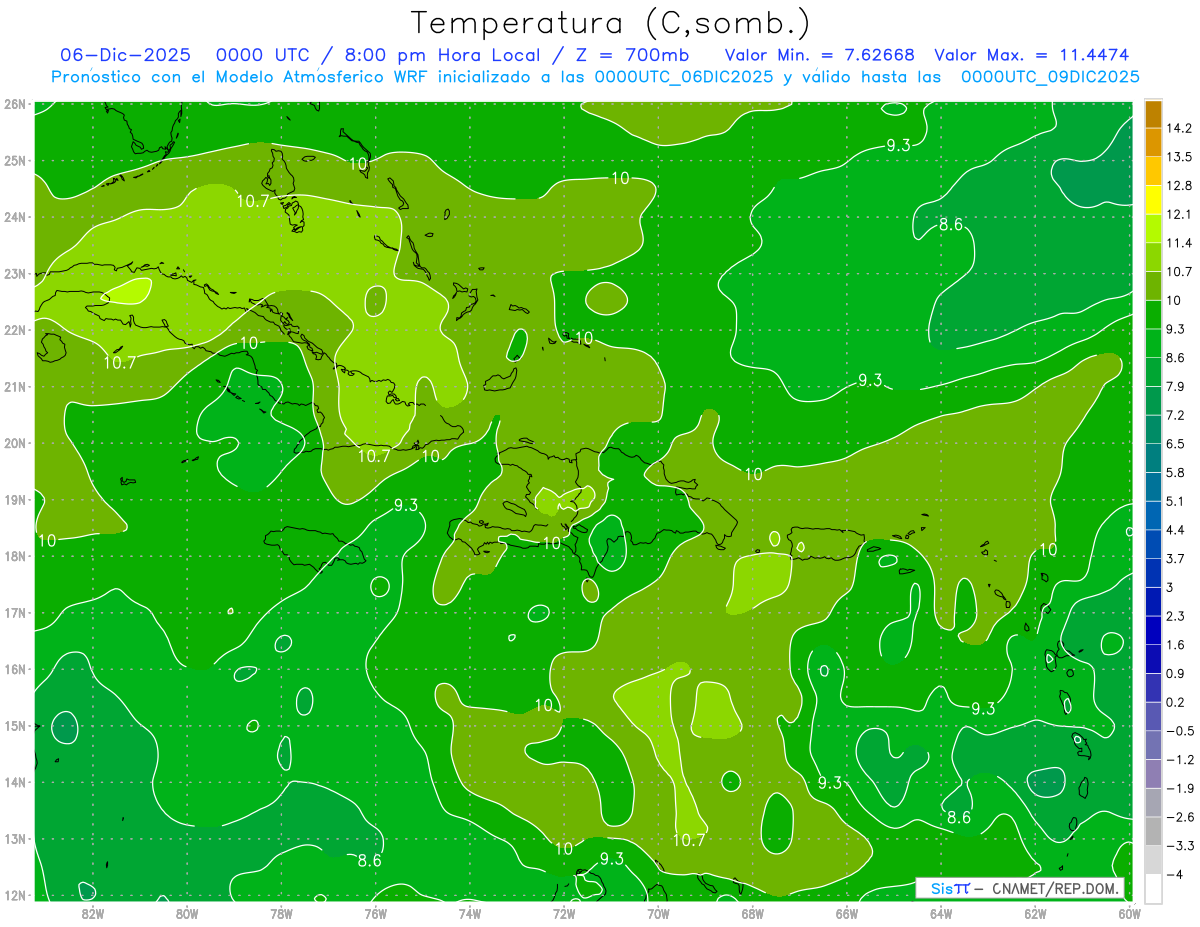This screenshot has width=1200, height=927.
Task: Click the white swatch below -4 on colorbar
Action: tap(1153, 887)
